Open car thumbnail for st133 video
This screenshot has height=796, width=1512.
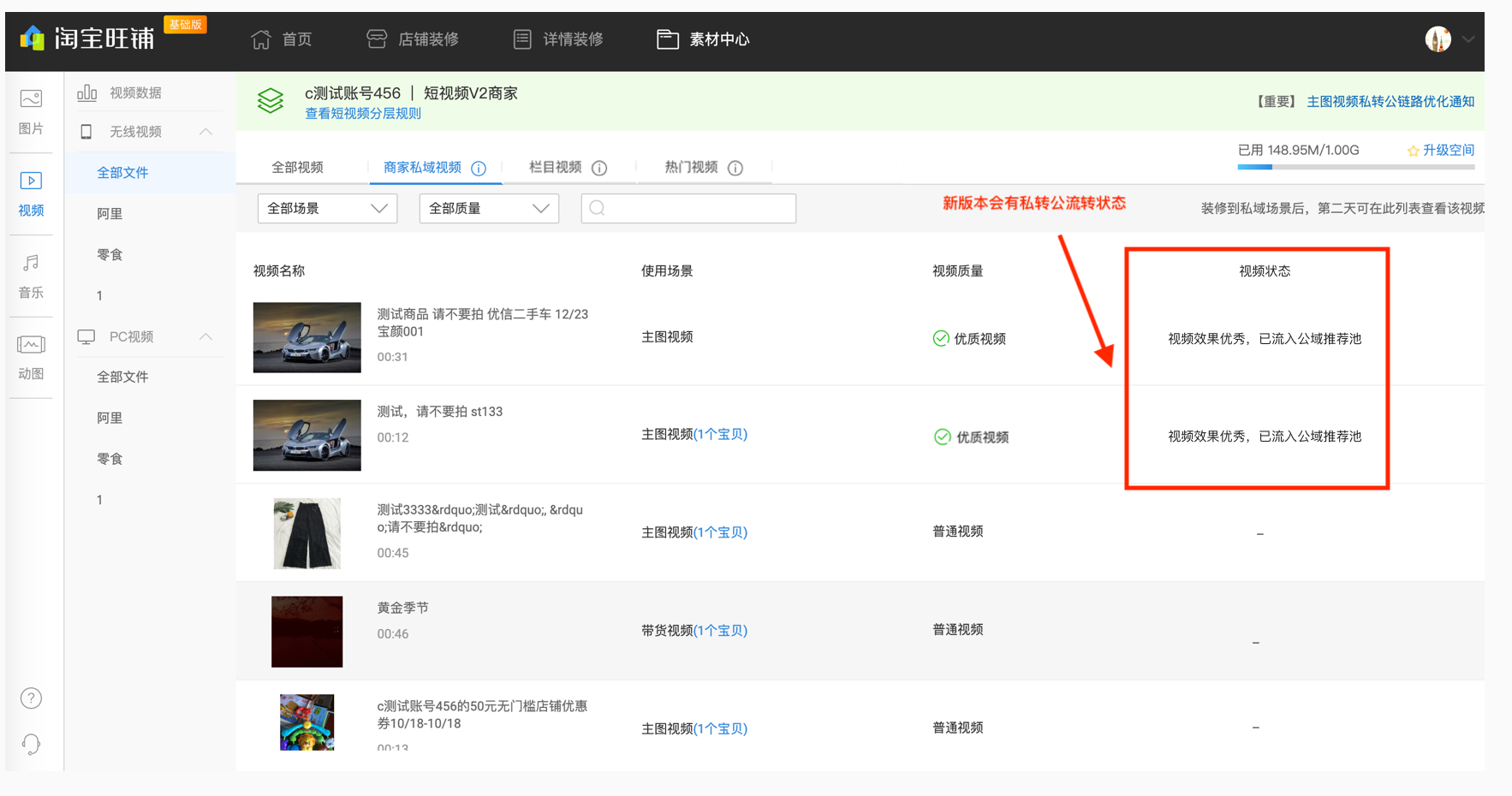point(307,435)
